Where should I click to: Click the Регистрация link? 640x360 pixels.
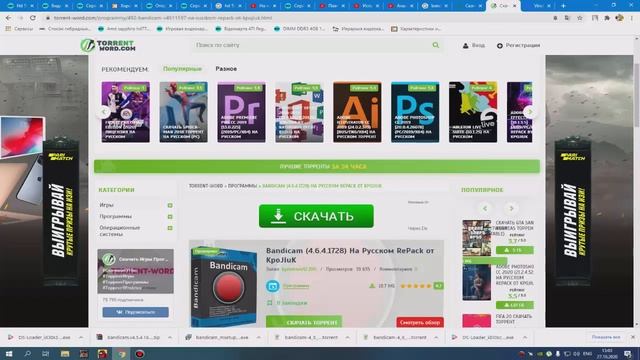(x=518, y=45)
